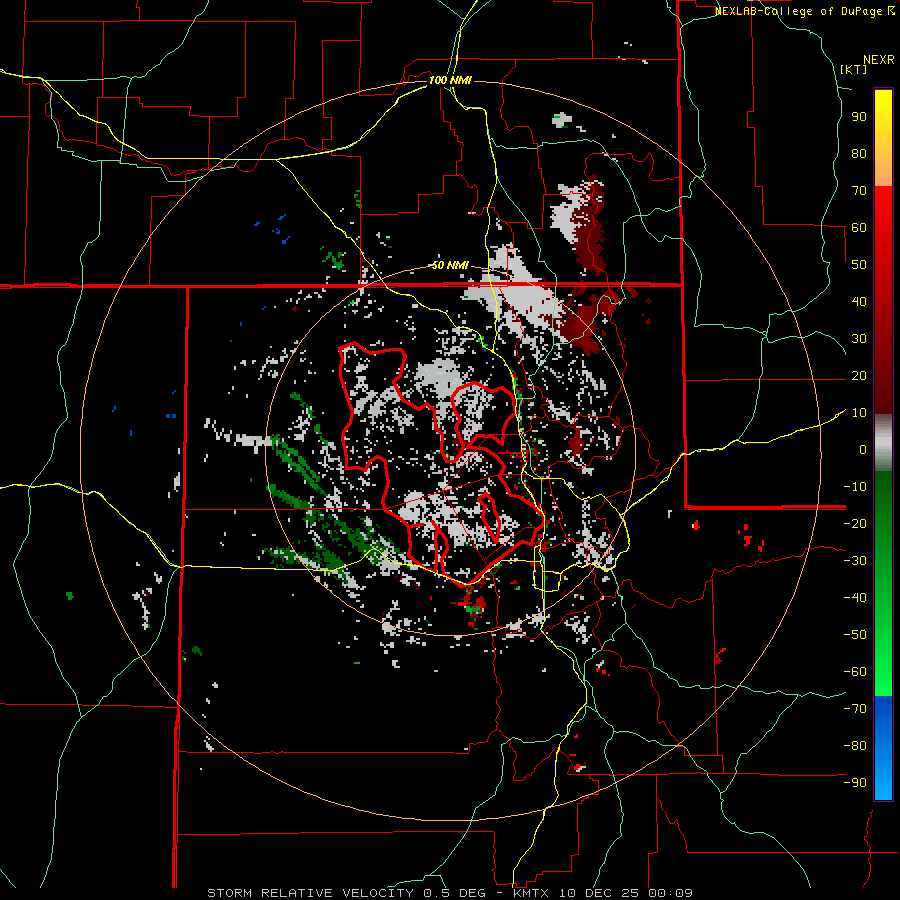Click the positive 70 scale value

pos(859,191)
